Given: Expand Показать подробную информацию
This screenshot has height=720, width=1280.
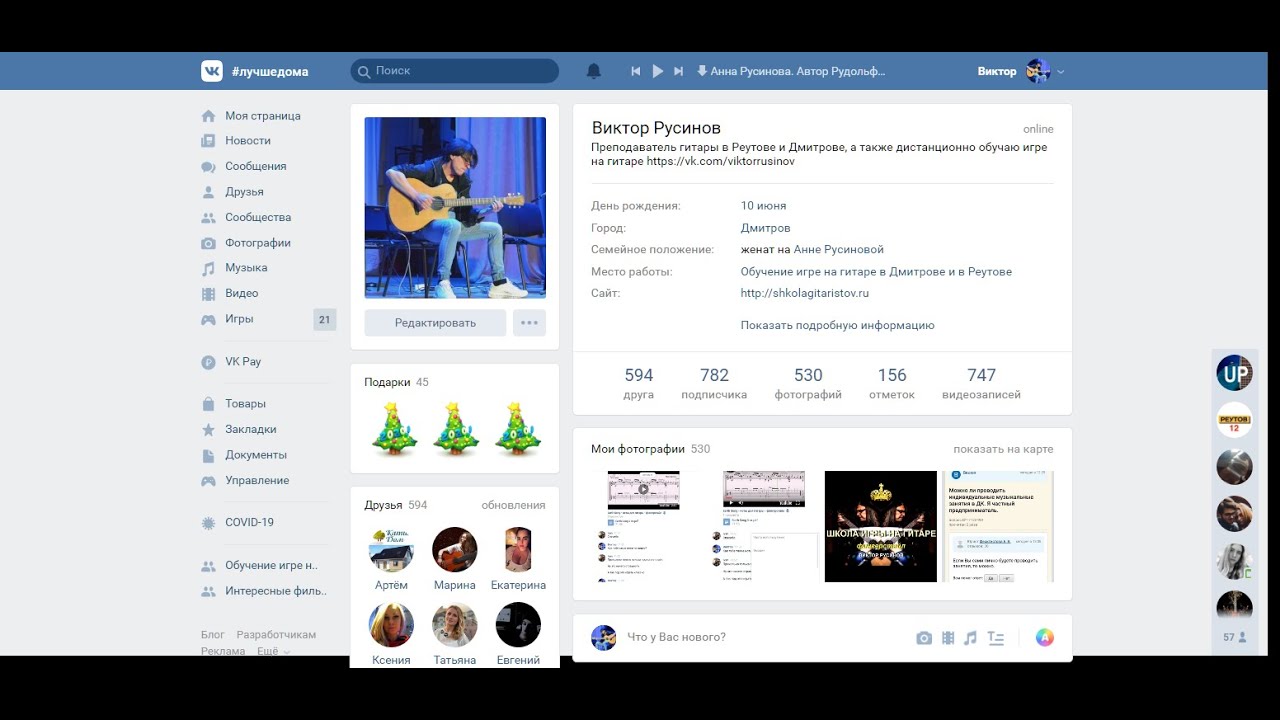Looking at the screenshot, I should [837, 325].
